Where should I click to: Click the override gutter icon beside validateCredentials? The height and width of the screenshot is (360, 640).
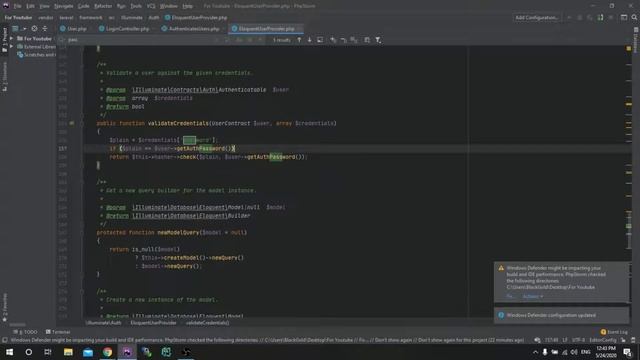click(x=72, y=123)
